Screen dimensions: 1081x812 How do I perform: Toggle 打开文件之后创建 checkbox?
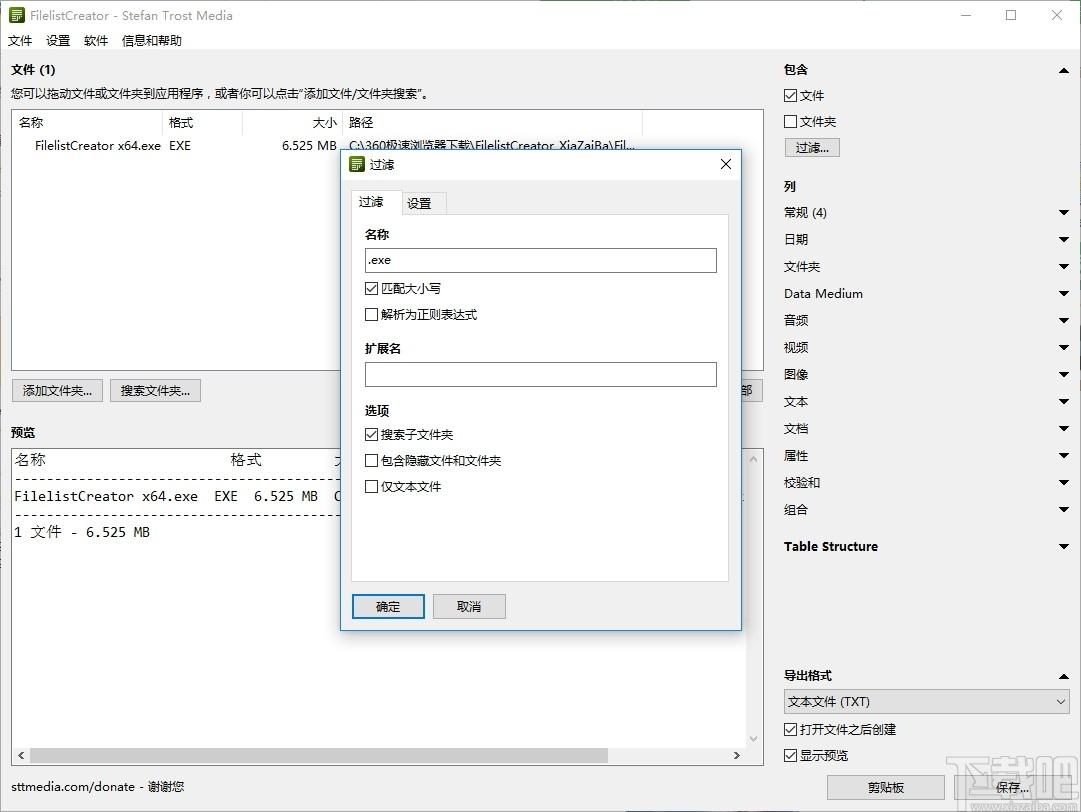pyautogui.click(x=791, y=729)
